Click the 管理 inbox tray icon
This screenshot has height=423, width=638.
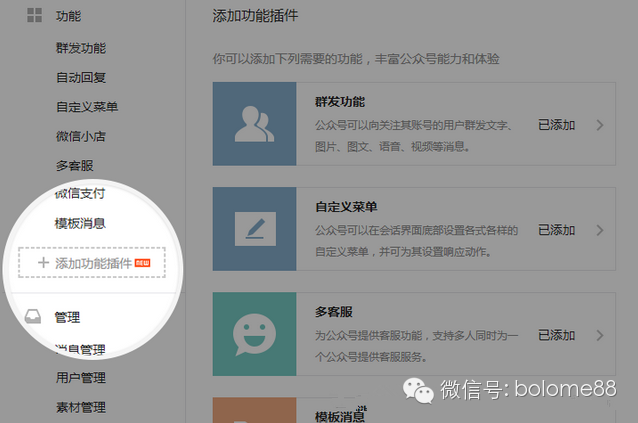pos(33,316)
